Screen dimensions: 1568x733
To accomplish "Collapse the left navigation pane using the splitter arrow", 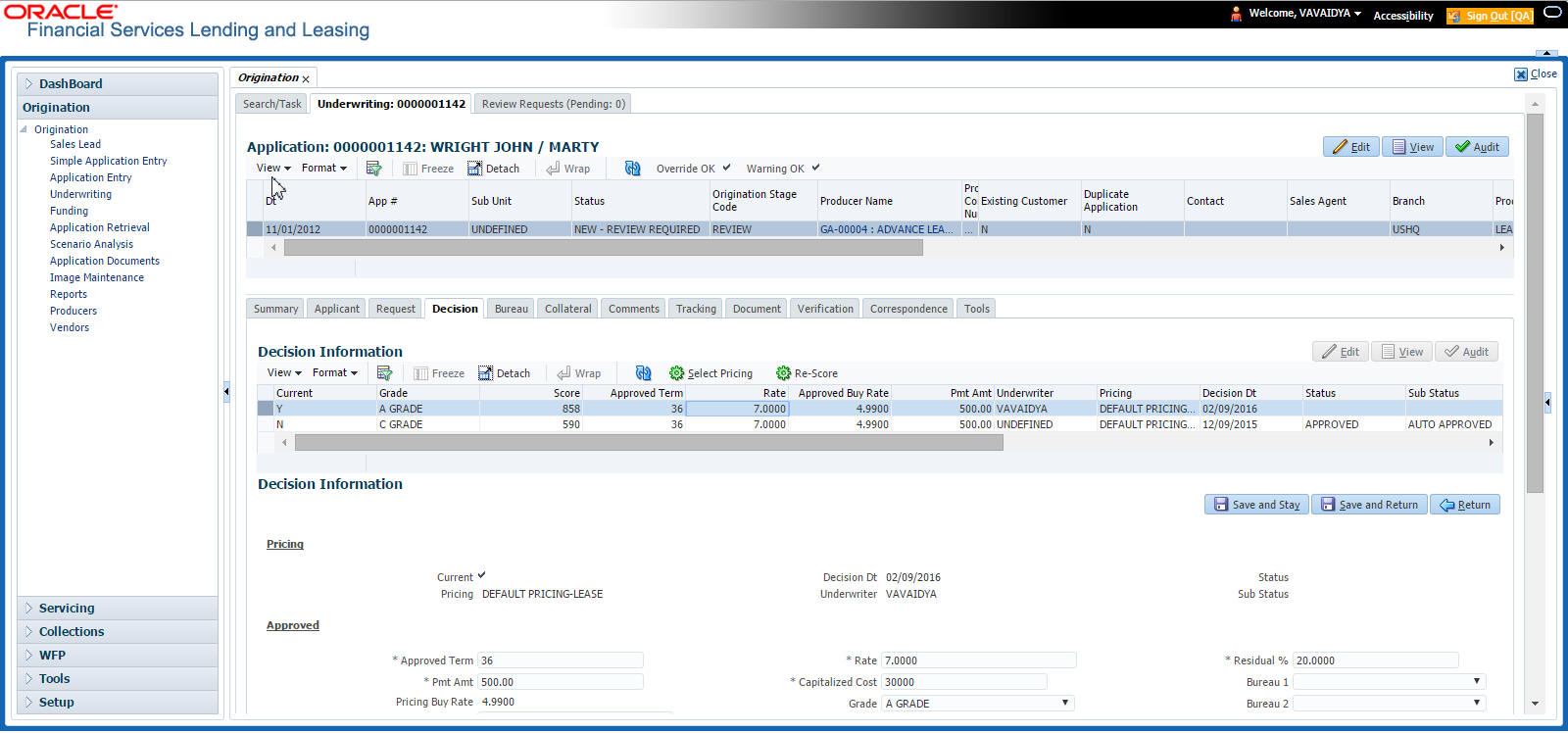I will [x=226, y=392].
